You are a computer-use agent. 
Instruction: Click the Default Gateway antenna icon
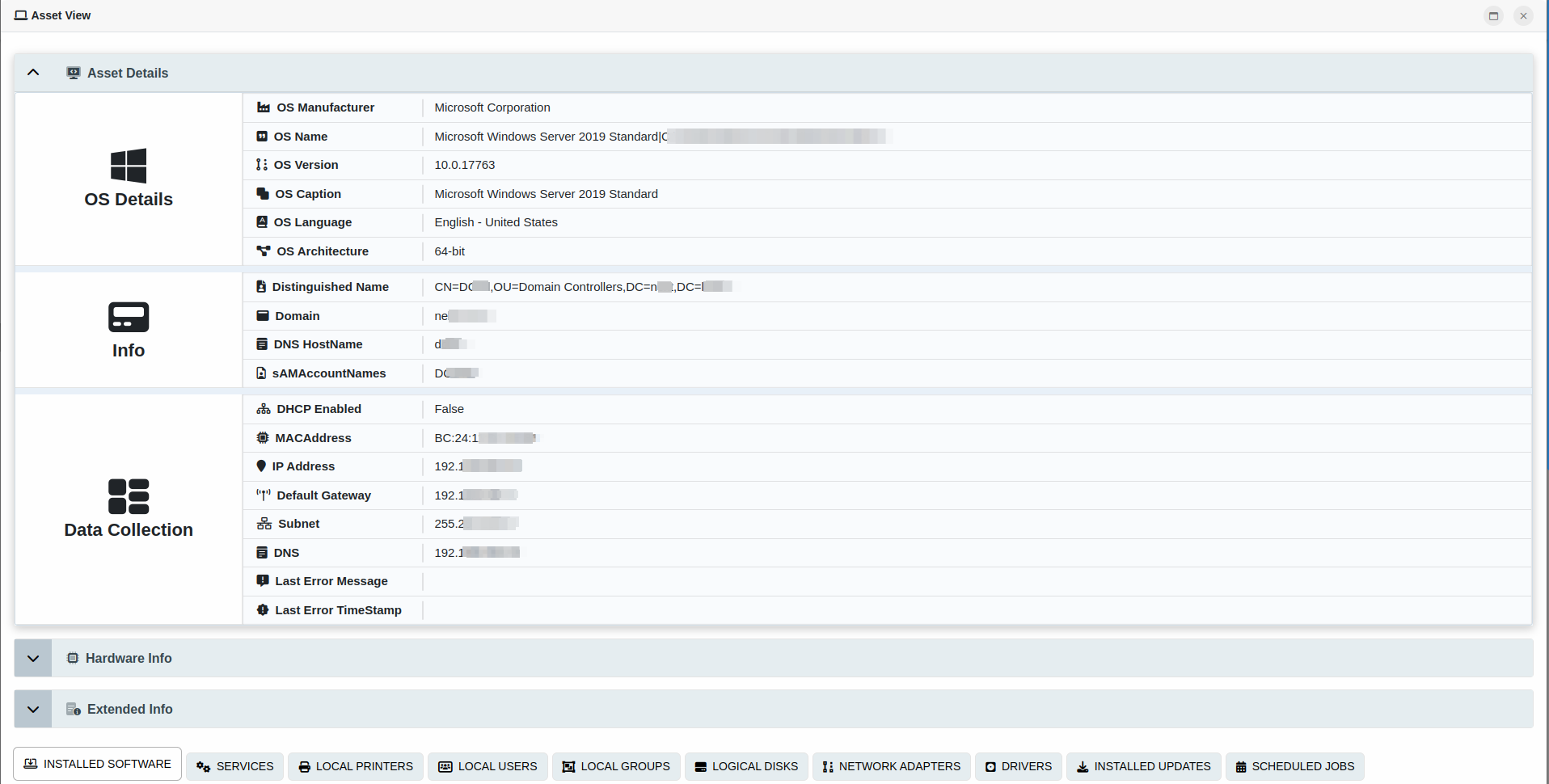(x=264, y=495)
